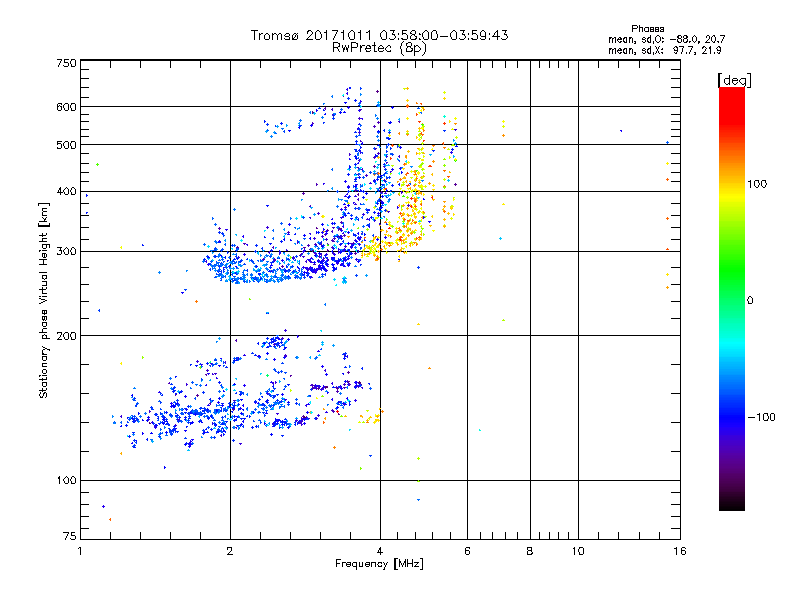Click the x-axis tick label '4'
The height and width of the screenshot is (600, 800).
(380, 551)
